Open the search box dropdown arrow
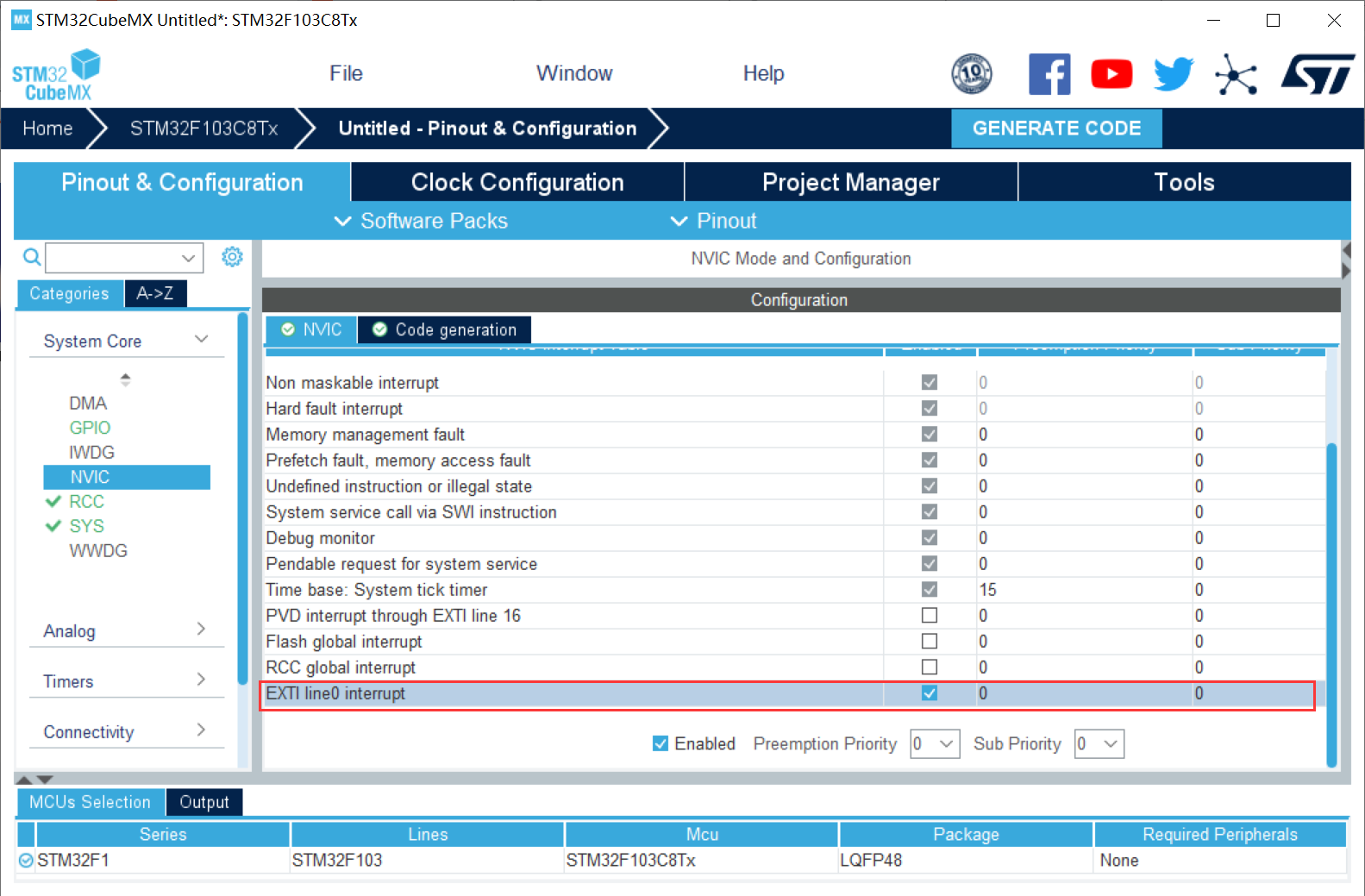 (x=188, y=257)
